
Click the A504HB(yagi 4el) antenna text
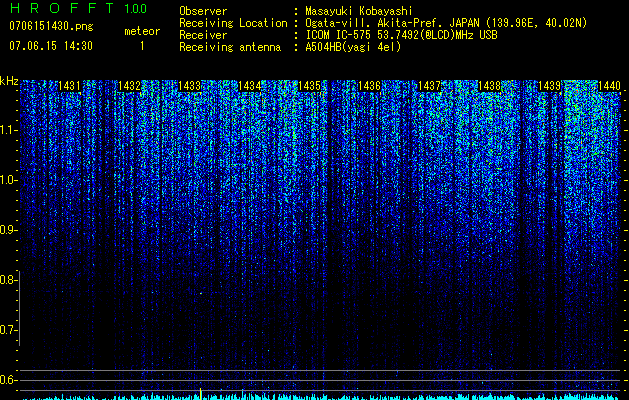point(353,47)
